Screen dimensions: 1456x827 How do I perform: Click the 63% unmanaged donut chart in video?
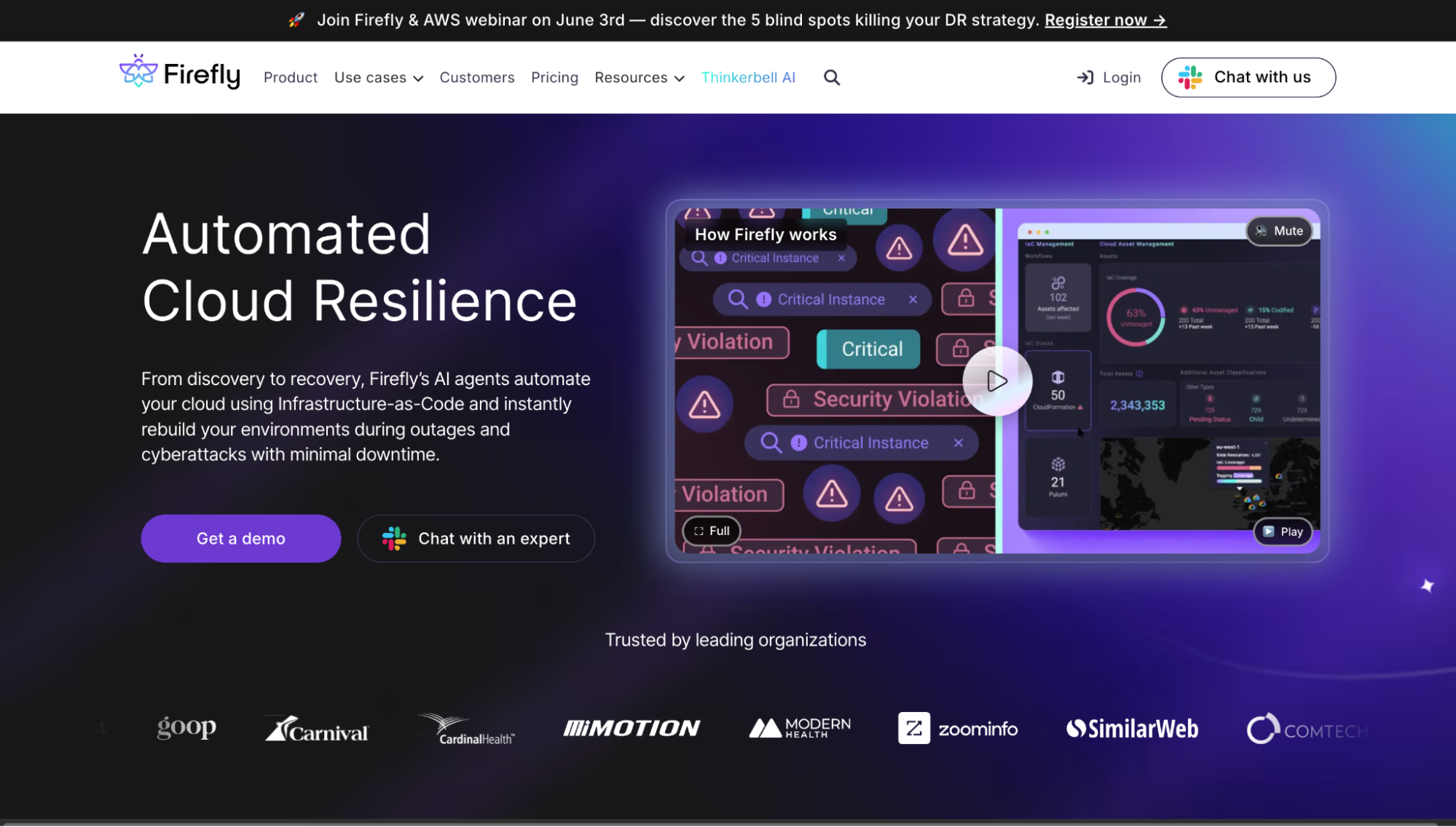click(x=1135, y=317)
